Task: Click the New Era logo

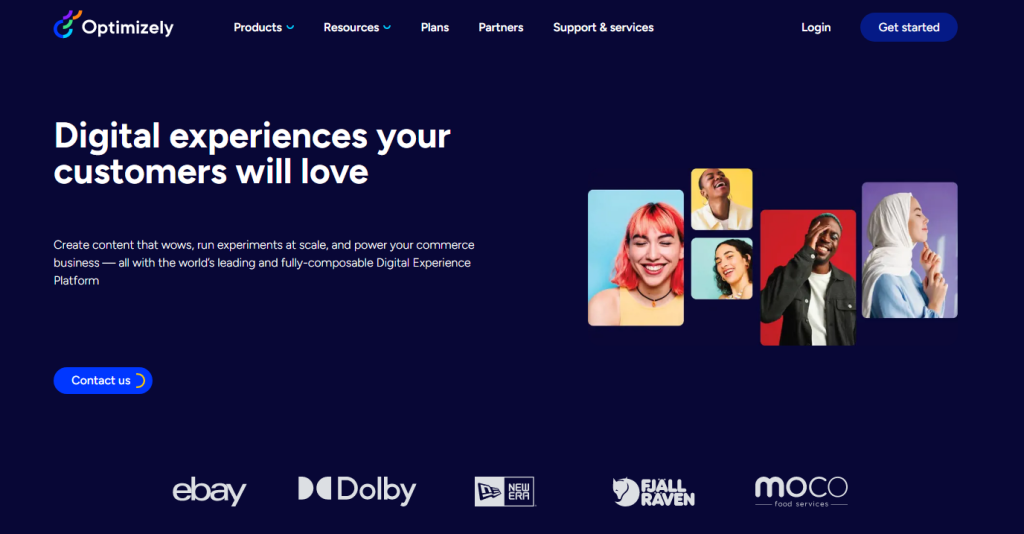Action: tap(504, 492)
